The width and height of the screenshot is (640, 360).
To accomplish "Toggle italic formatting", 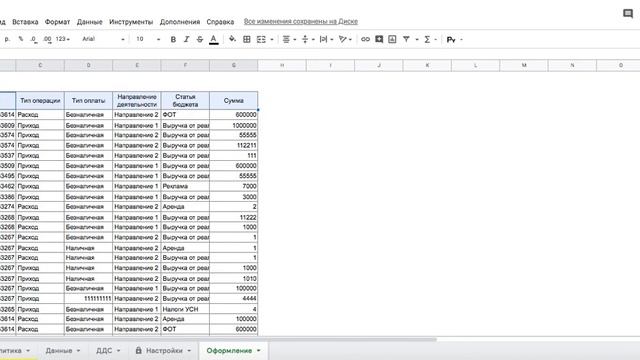I will click(x=186, y=39).
